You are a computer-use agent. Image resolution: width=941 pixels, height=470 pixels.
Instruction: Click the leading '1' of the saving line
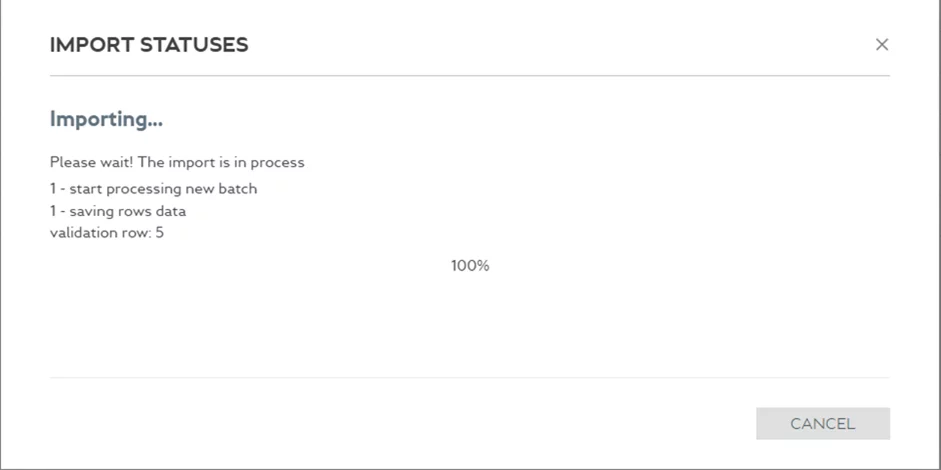coord(53,211)
